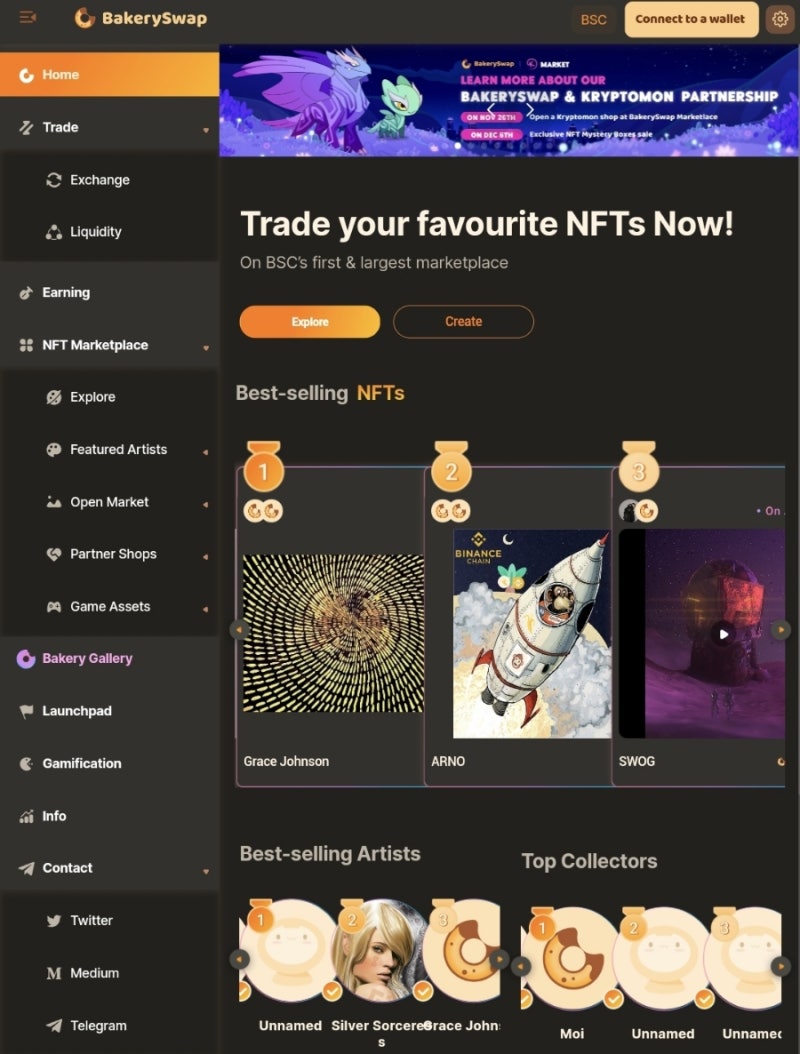Open the settings gear icon

tap(780, 19)
